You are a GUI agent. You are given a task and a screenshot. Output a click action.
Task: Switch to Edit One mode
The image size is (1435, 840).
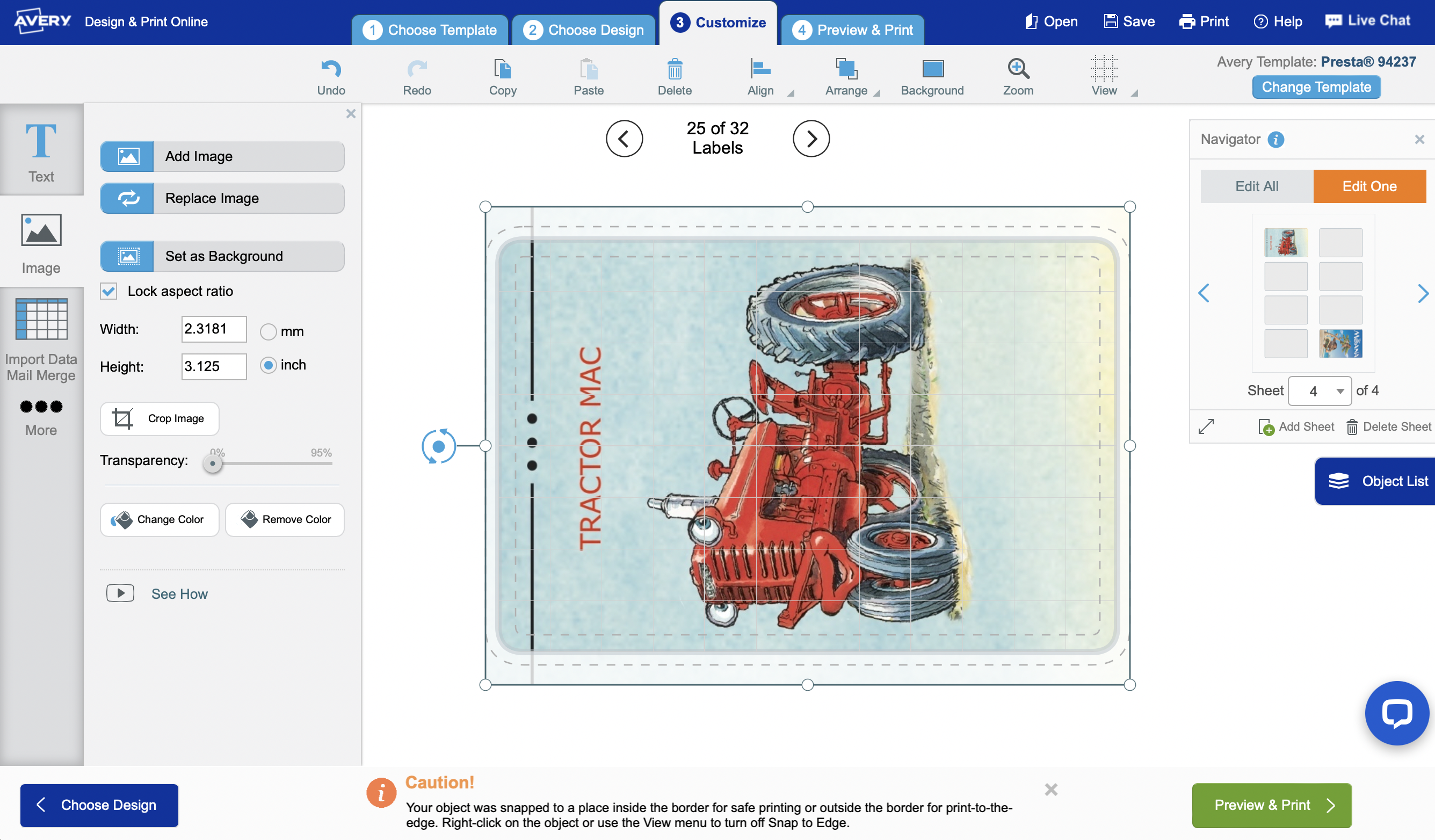point(1370,186)
